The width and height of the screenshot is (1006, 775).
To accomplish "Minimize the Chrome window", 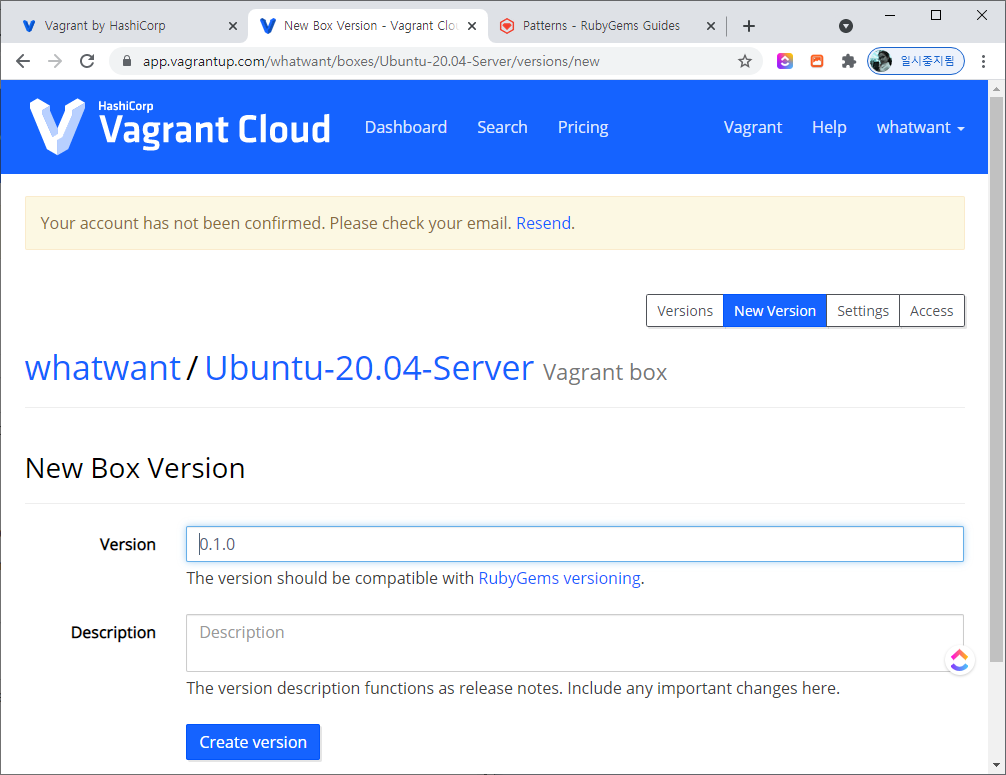I will click(890, 15).
